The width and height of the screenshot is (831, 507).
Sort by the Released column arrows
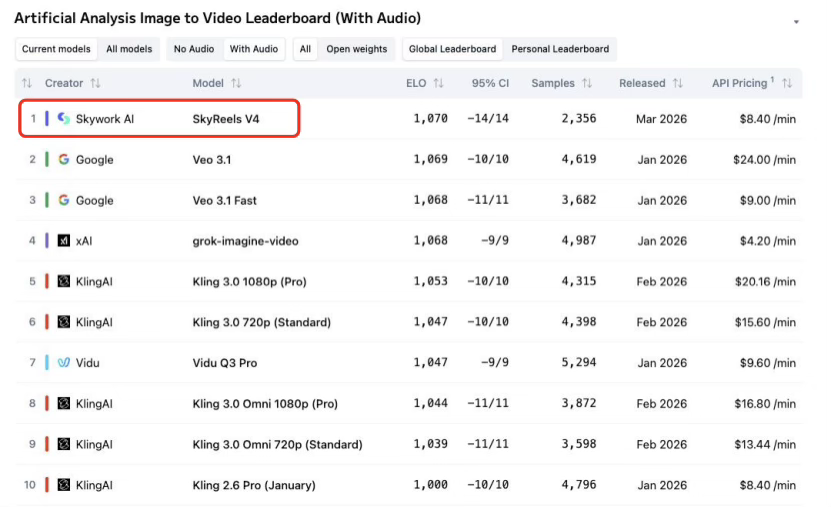click(x=678, y=83)
